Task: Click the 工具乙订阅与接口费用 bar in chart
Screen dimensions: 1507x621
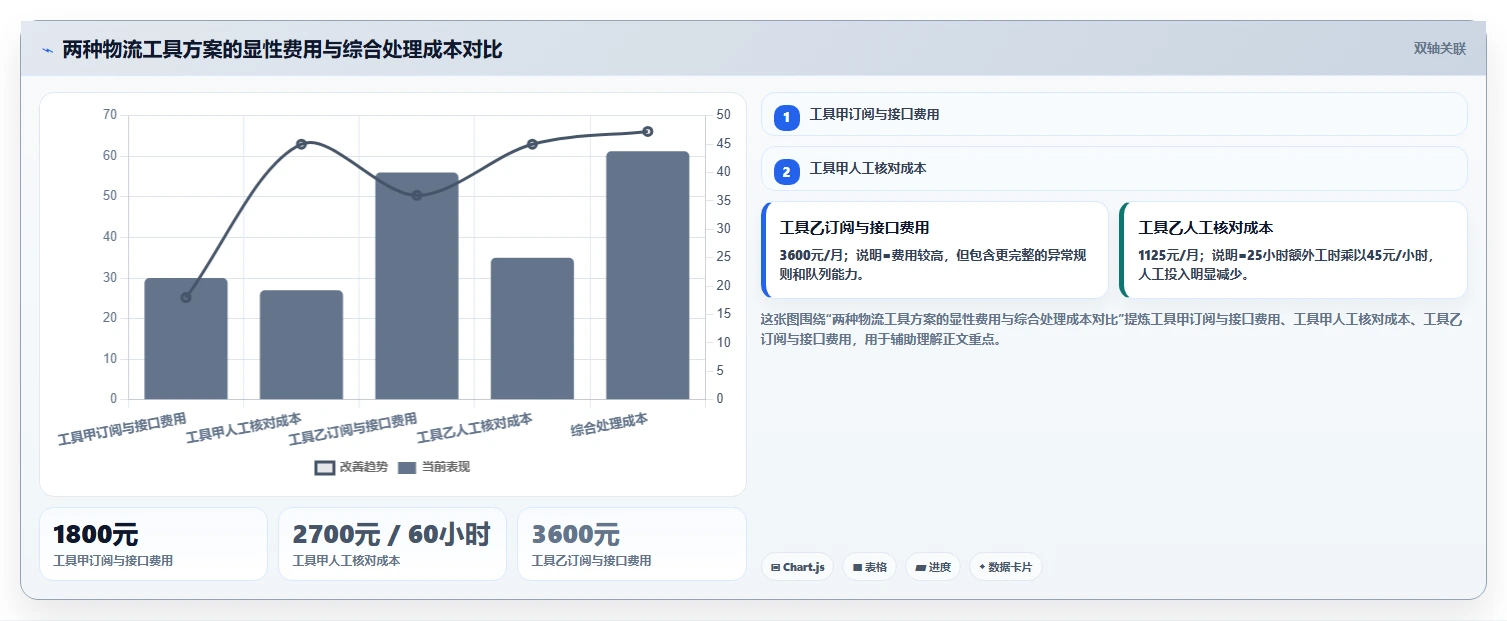Action: (x=416, y=286)
